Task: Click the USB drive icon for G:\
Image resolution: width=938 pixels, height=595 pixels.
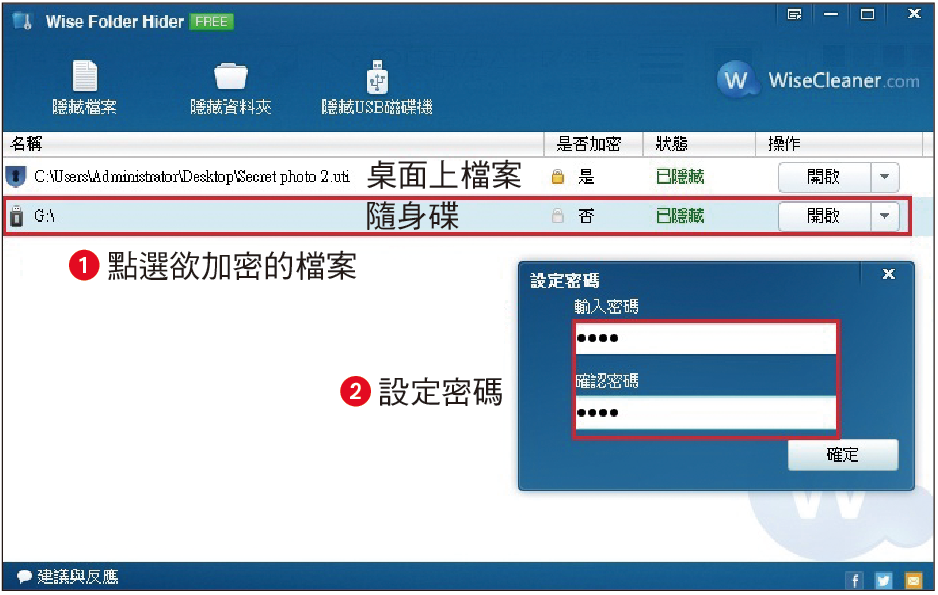Action: point(17,215)
